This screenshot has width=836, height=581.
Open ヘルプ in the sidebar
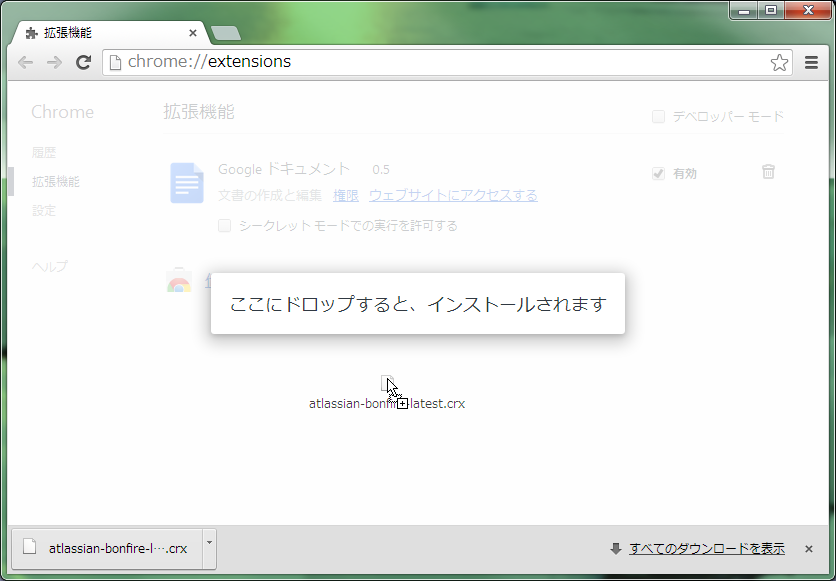pos(50,266)
